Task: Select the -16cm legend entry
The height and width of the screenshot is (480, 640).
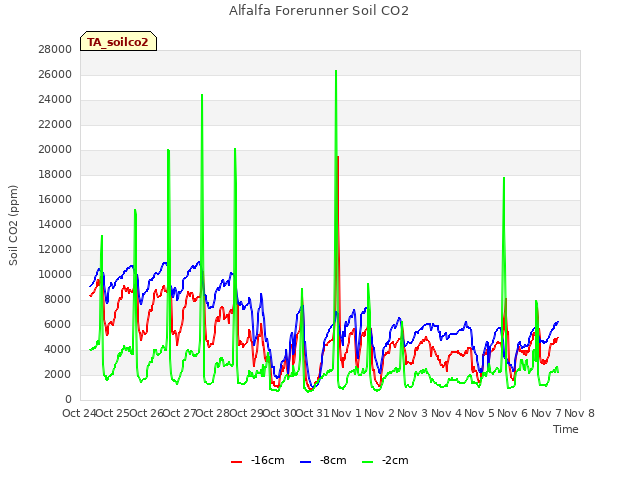Action: coord(258,460)
